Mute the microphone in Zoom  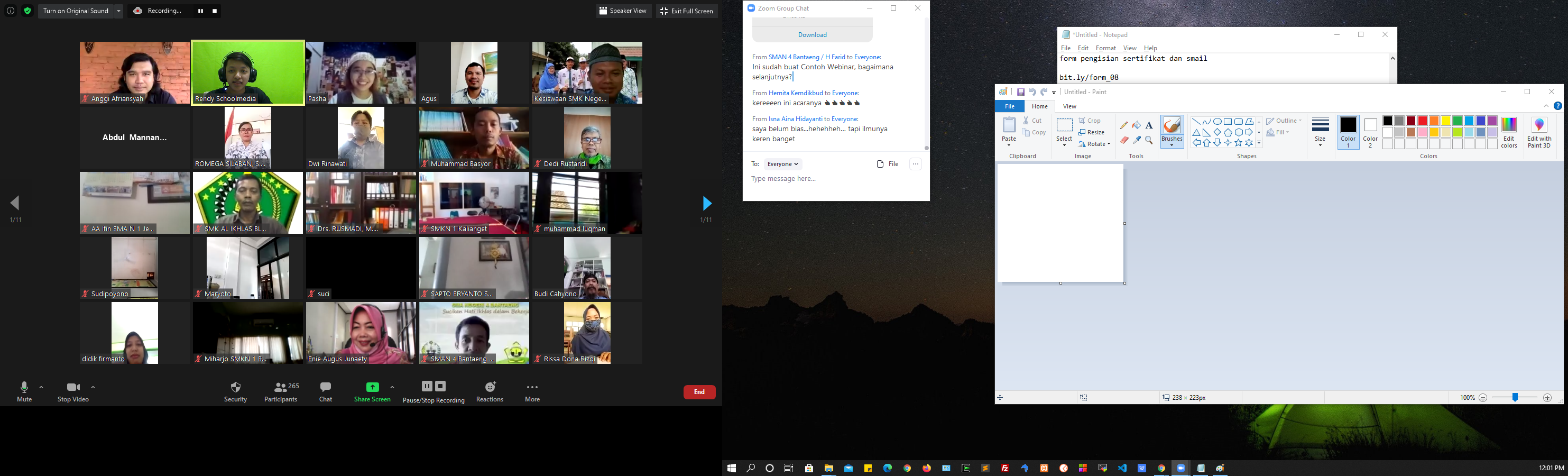(24, 392)
